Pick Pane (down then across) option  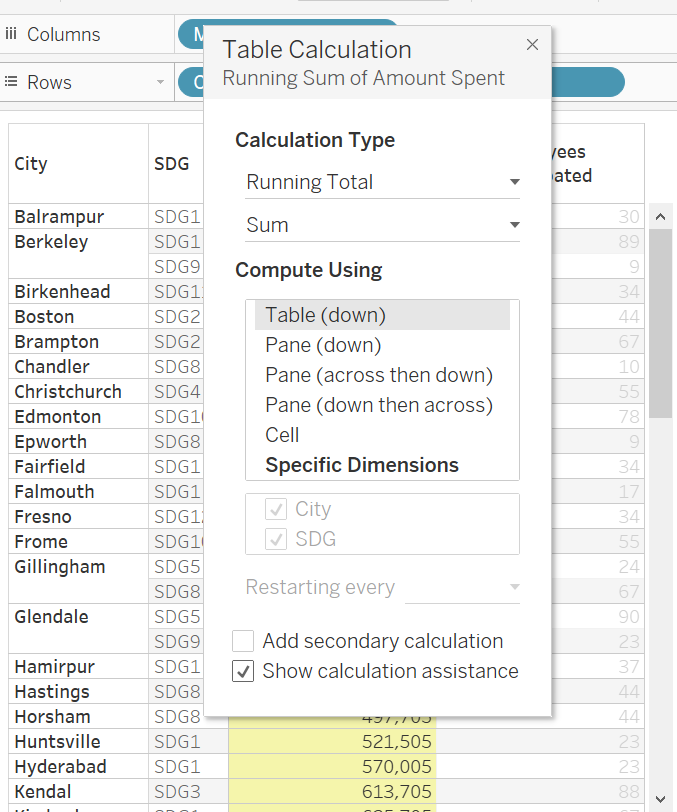[x=379, y=405]
